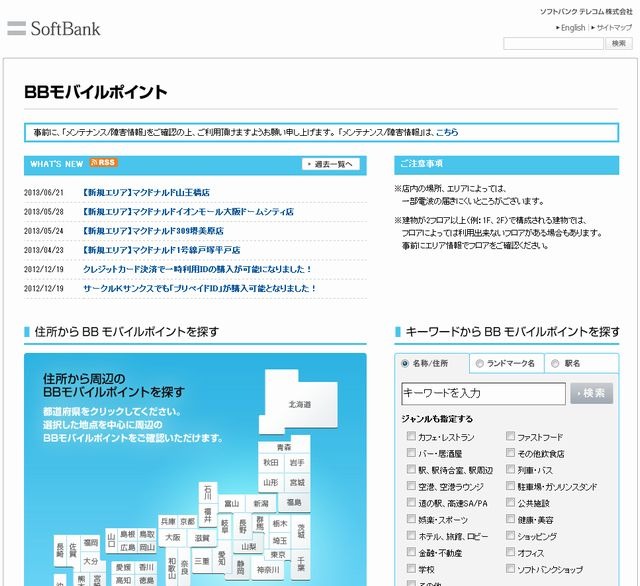Image resolution: width=640 pixels, height=586 pixels.
Task: Check the 健康・美容 genre
Action: coord(510,519)
